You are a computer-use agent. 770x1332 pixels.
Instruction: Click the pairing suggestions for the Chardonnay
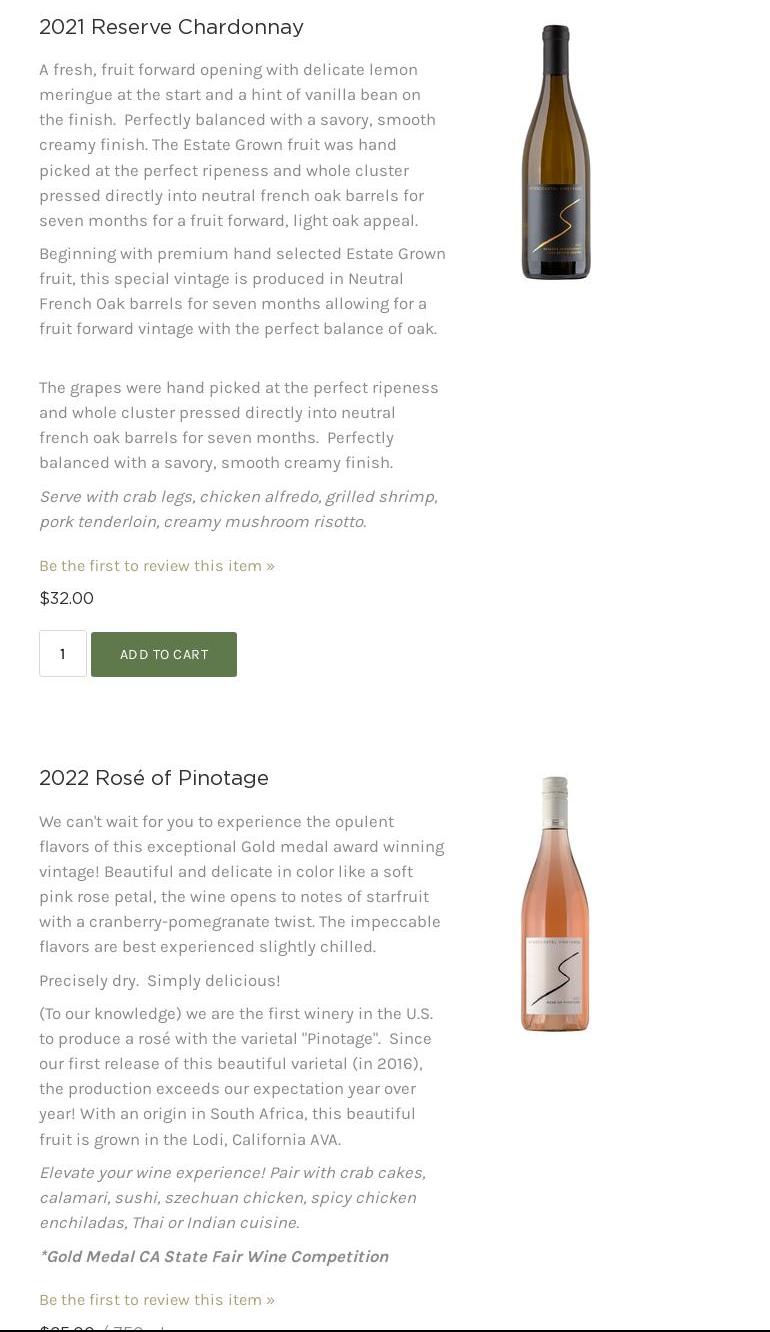tap(238, 508)
